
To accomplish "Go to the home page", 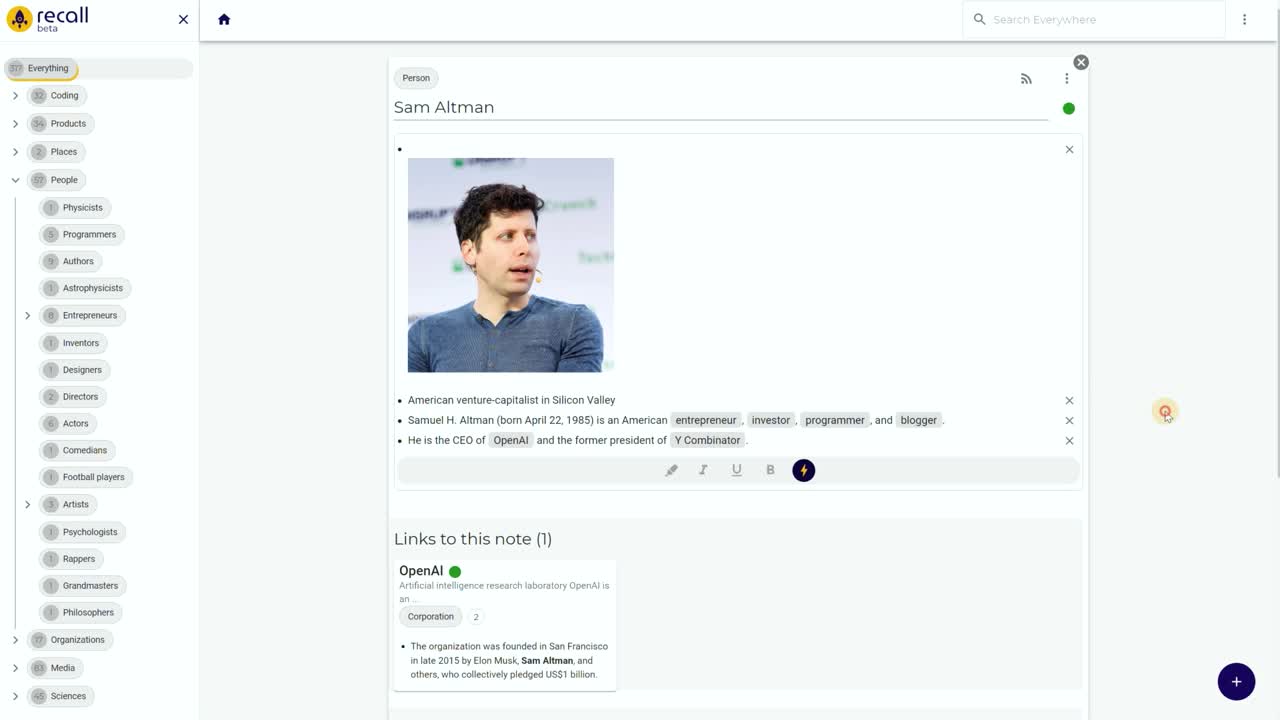I will tap(224, 19).
